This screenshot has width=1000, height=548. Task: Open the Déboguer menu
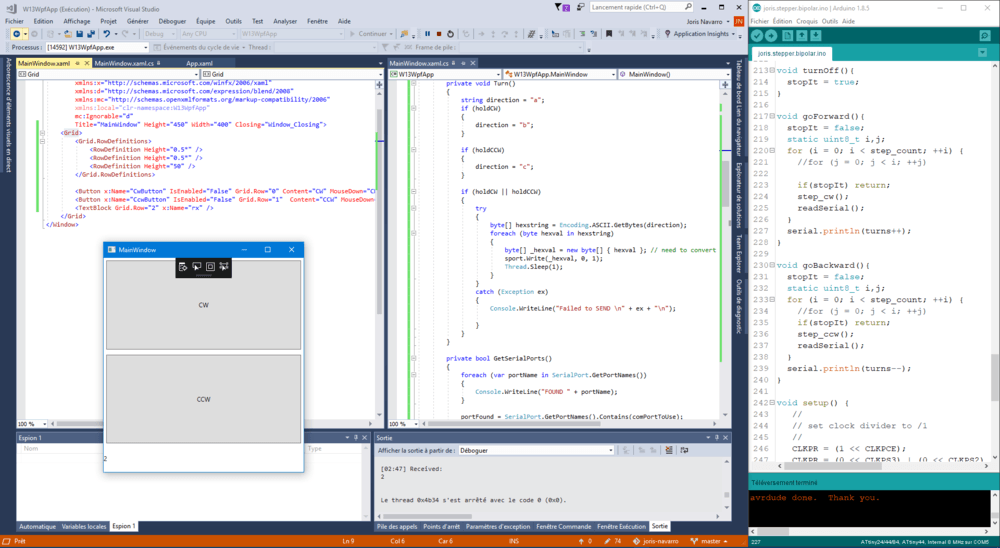click(173, 20)
